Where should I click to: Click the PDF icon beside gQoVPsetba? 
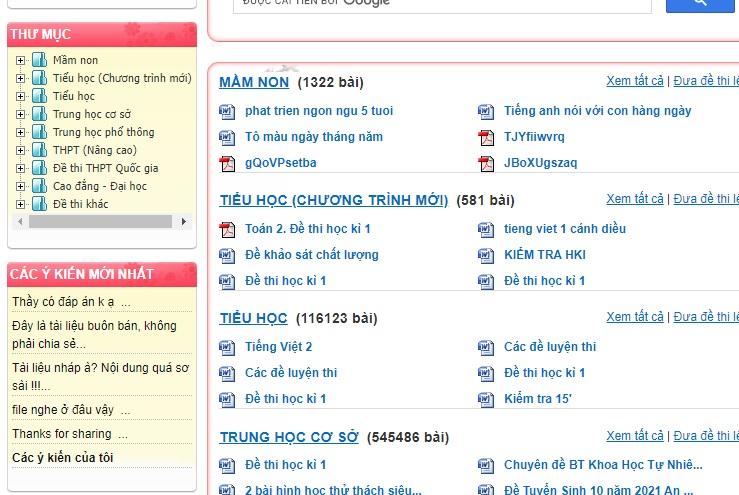(227, 164)
